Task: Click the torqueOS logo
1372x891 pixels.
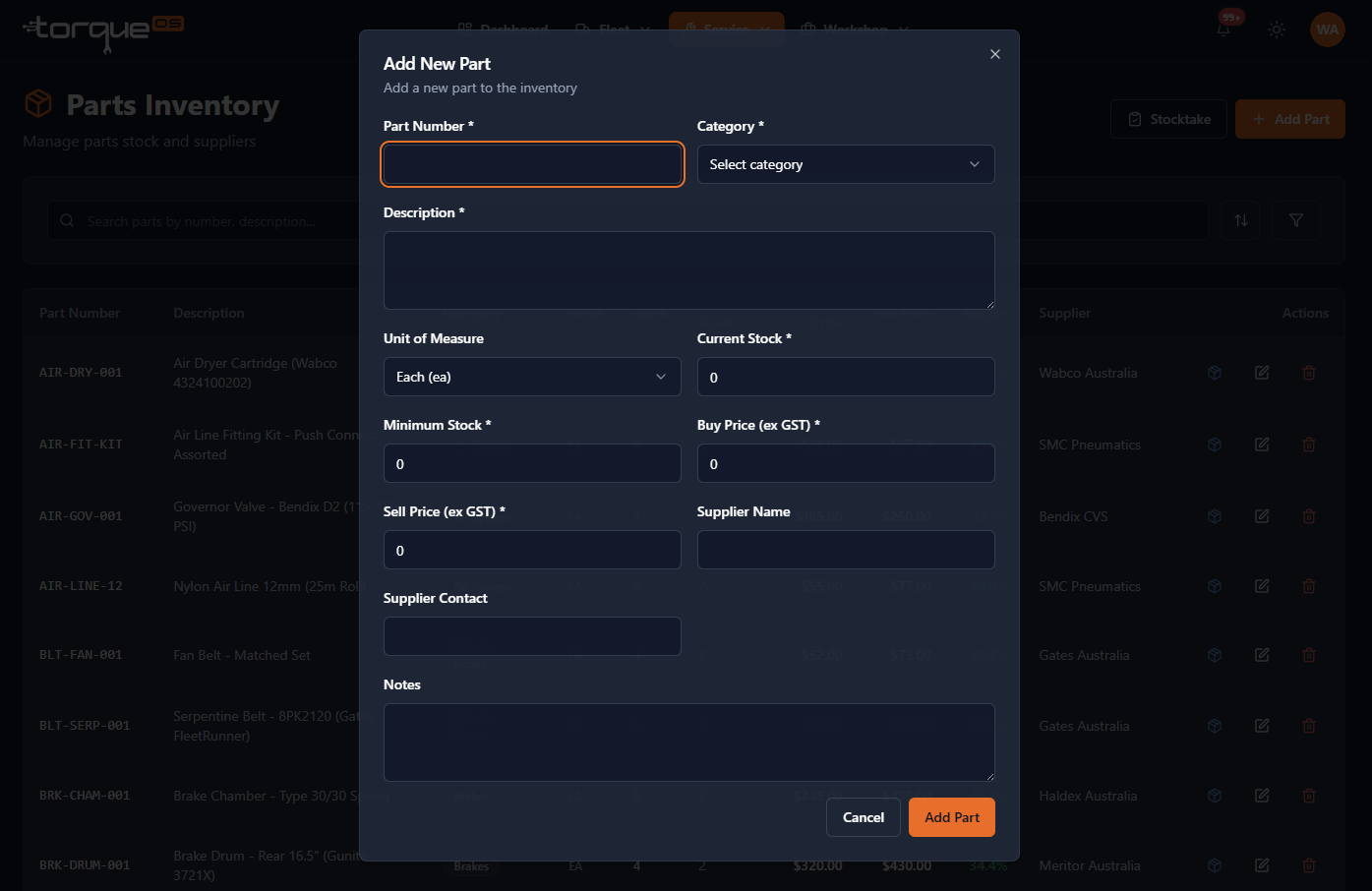Action: [x=103, y=31]
